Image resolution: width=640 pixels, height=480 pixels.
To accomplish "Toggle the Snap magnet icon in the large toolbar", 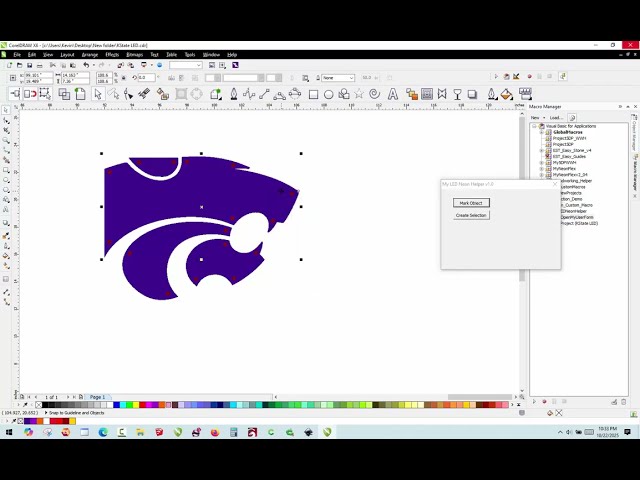I will (x=30, y=94).
